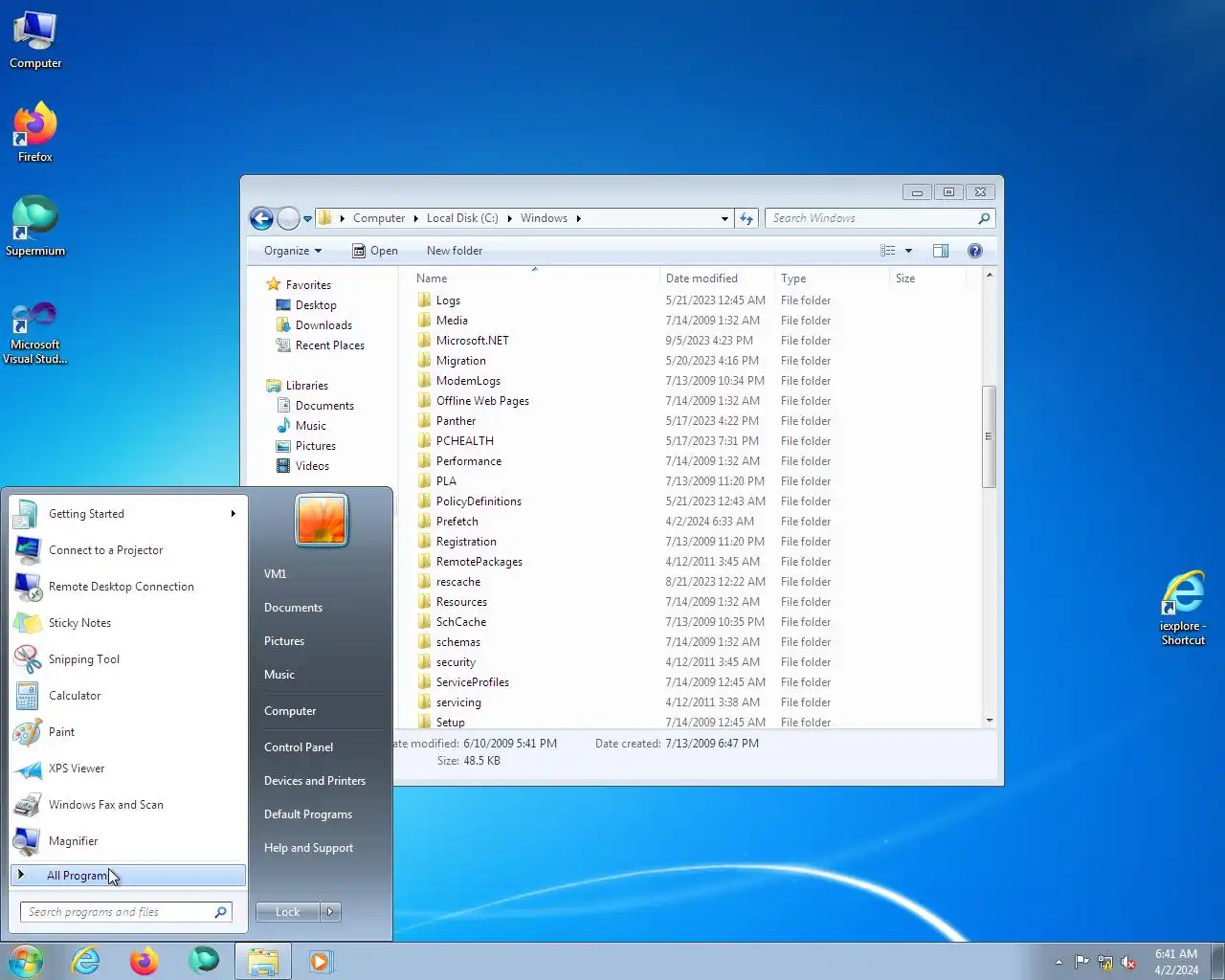Click the arrow after Computer in address bar
Screen dimensions: 1225x980
click(415, 218)
